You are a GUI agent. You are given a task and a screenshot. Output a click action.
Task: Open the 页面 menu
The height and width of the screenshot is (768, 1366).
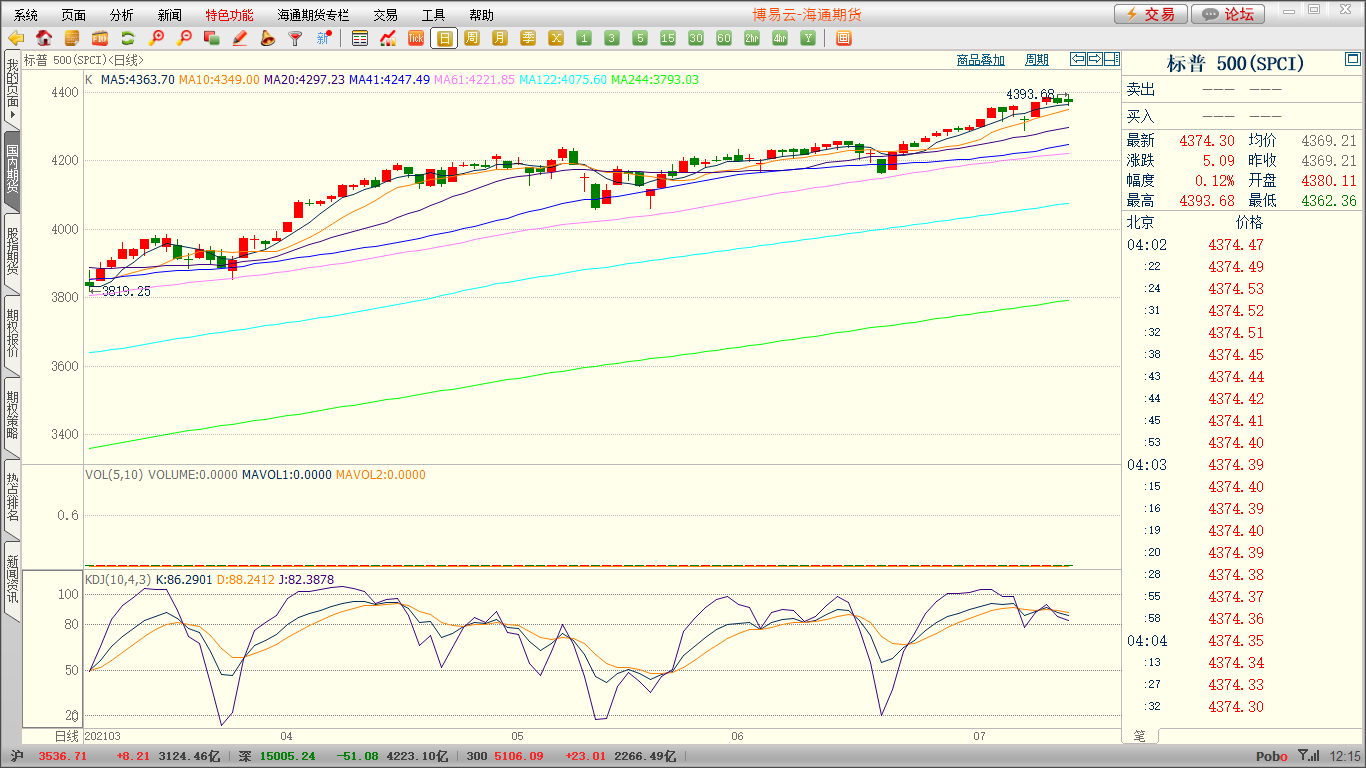(x=74, y=15)
